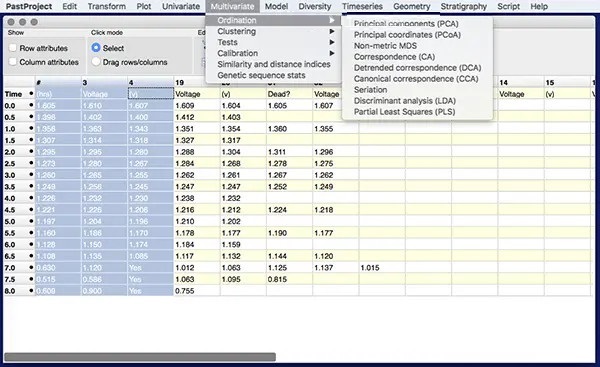Viewport: 600px width, 367px height.
Task: Click the red close window button
Action: click(11, 22)
